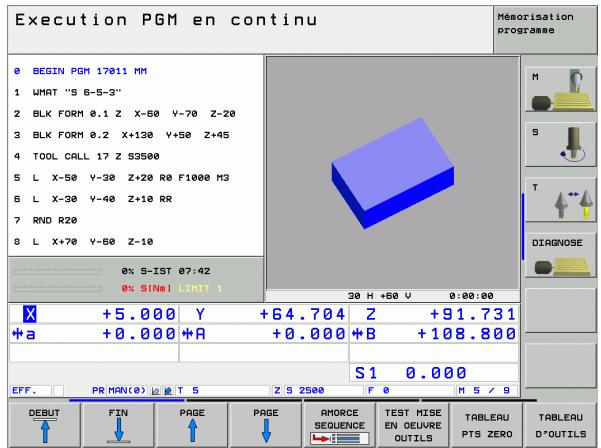Screen dimensions: 601x448
Task: Select AMORCE SEQUENCE softkey
Action: [x=340, y=425]
